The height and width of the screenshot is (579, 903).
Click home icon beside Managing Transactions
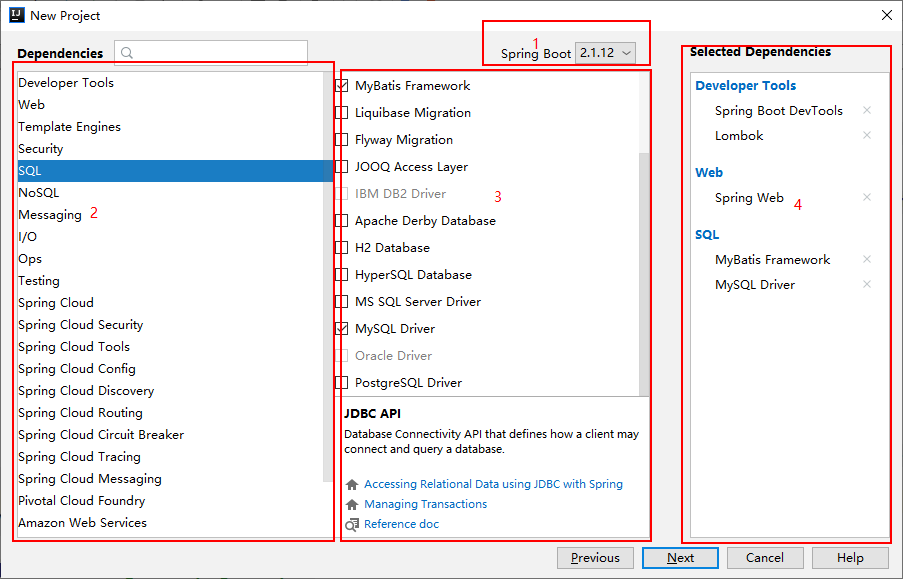click(352, 505)
